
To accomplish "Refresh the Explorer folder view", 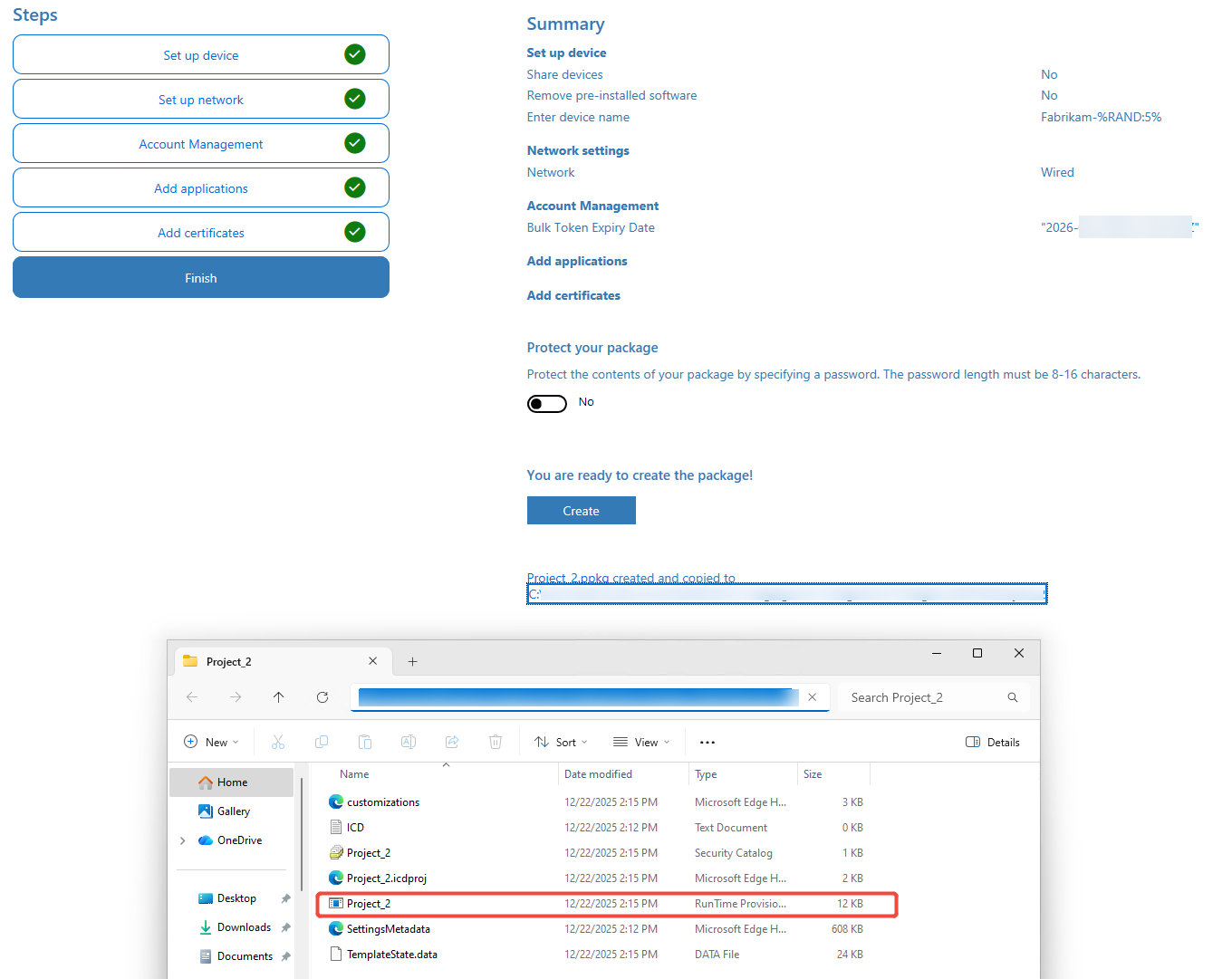I will coord(322,696).
